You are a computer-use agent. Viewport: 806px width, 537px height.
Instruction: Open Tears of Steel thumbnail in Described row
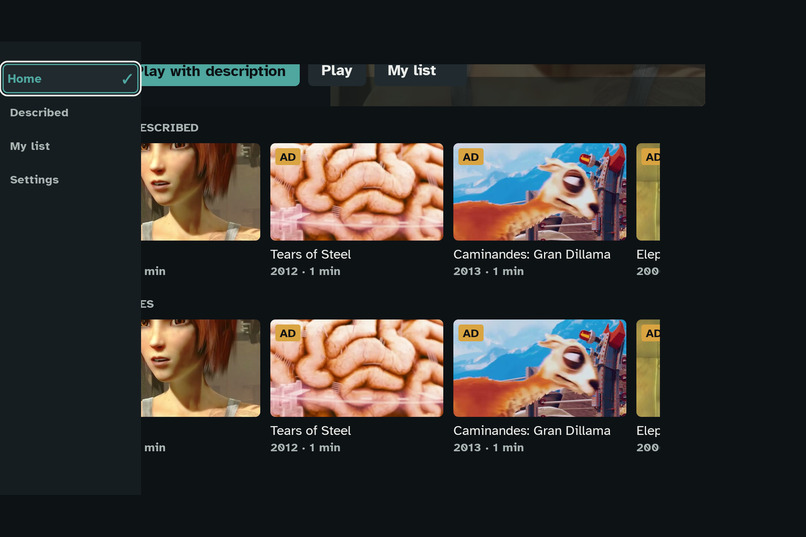[357, 192]
